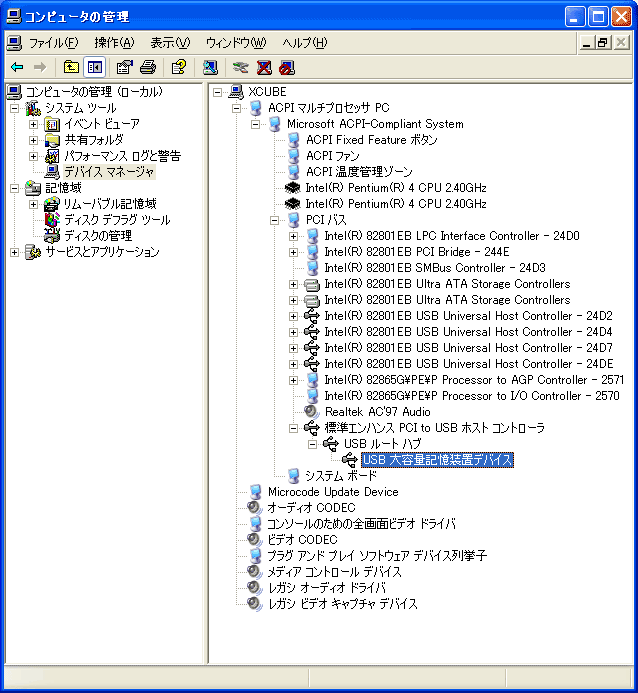
Task: Expand the LPC Interface Controller - 24D0 node
Action: click(x=293, y=236)
